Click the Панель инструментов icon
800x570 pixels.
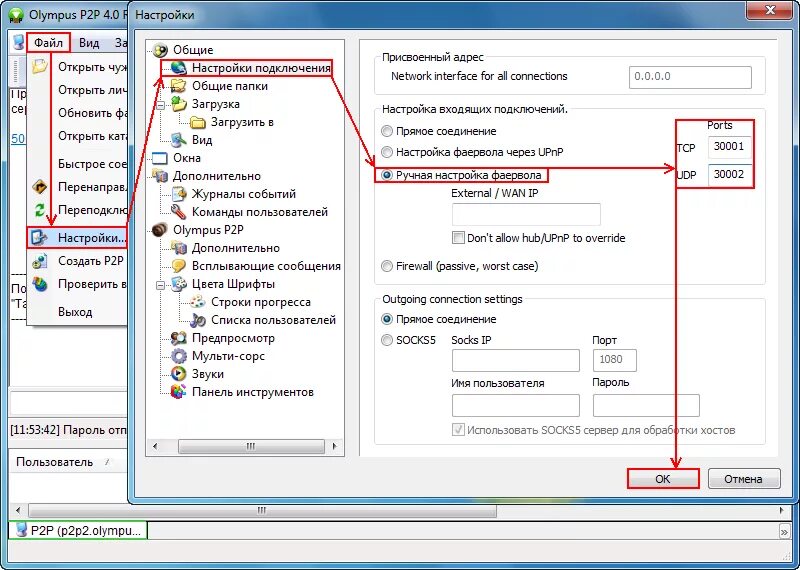(179, 392)
